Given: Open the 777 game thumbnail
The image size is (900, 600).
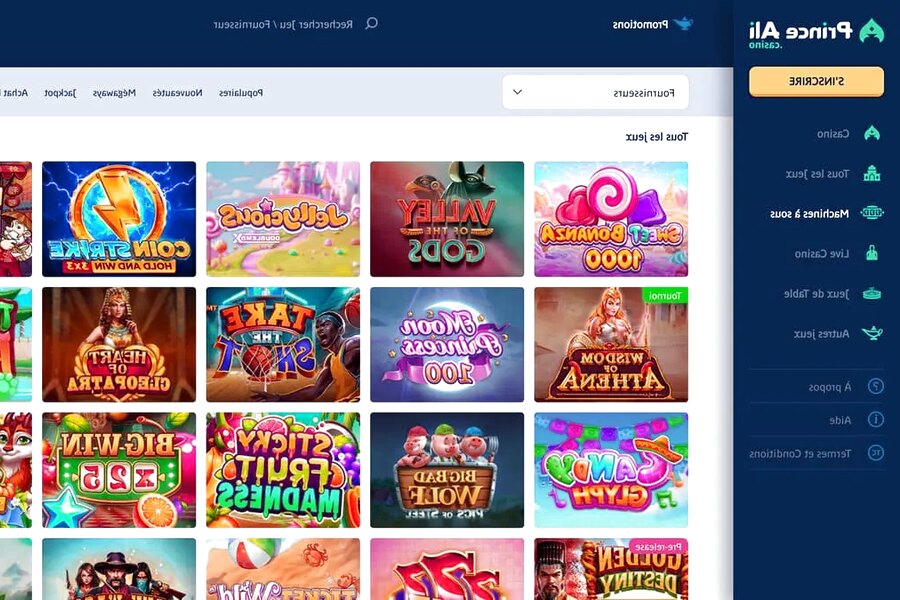Looking at the screenshot, I should (447, 569).
